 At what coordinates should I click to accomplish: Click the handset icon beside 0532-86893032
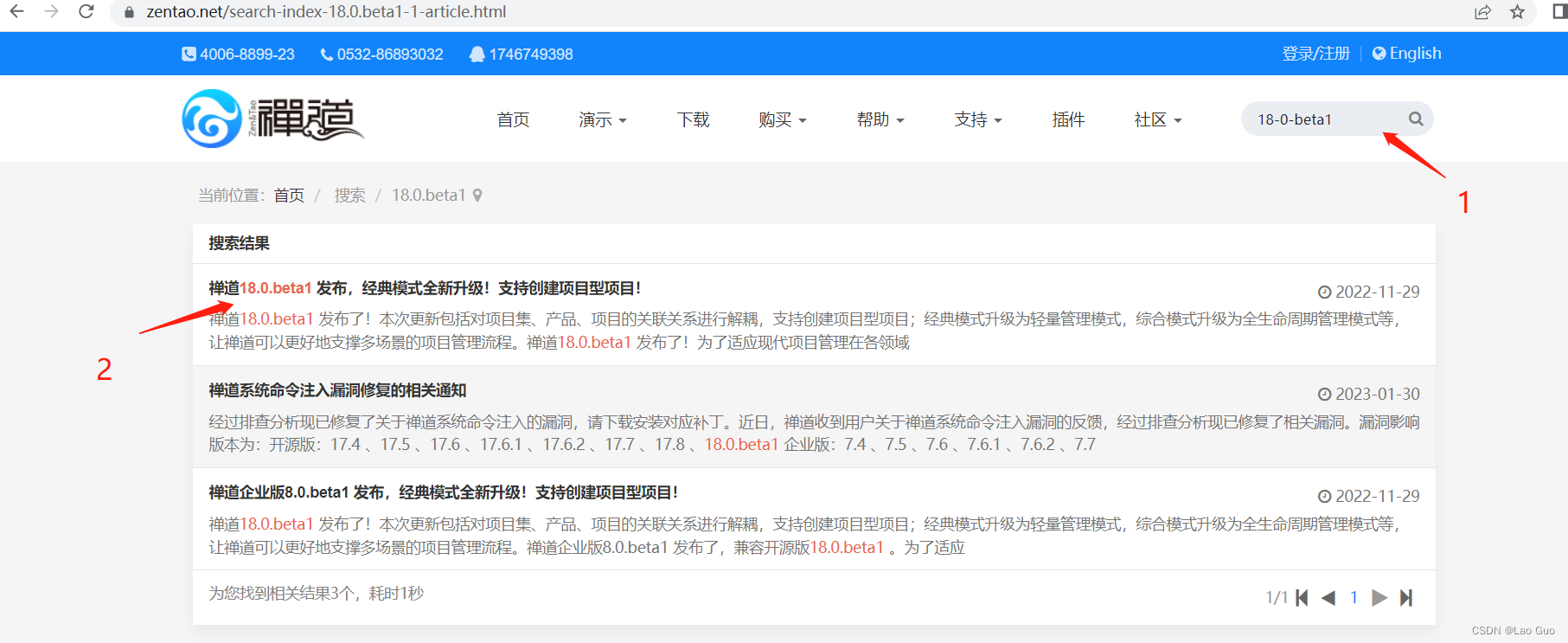pos(327,55)
